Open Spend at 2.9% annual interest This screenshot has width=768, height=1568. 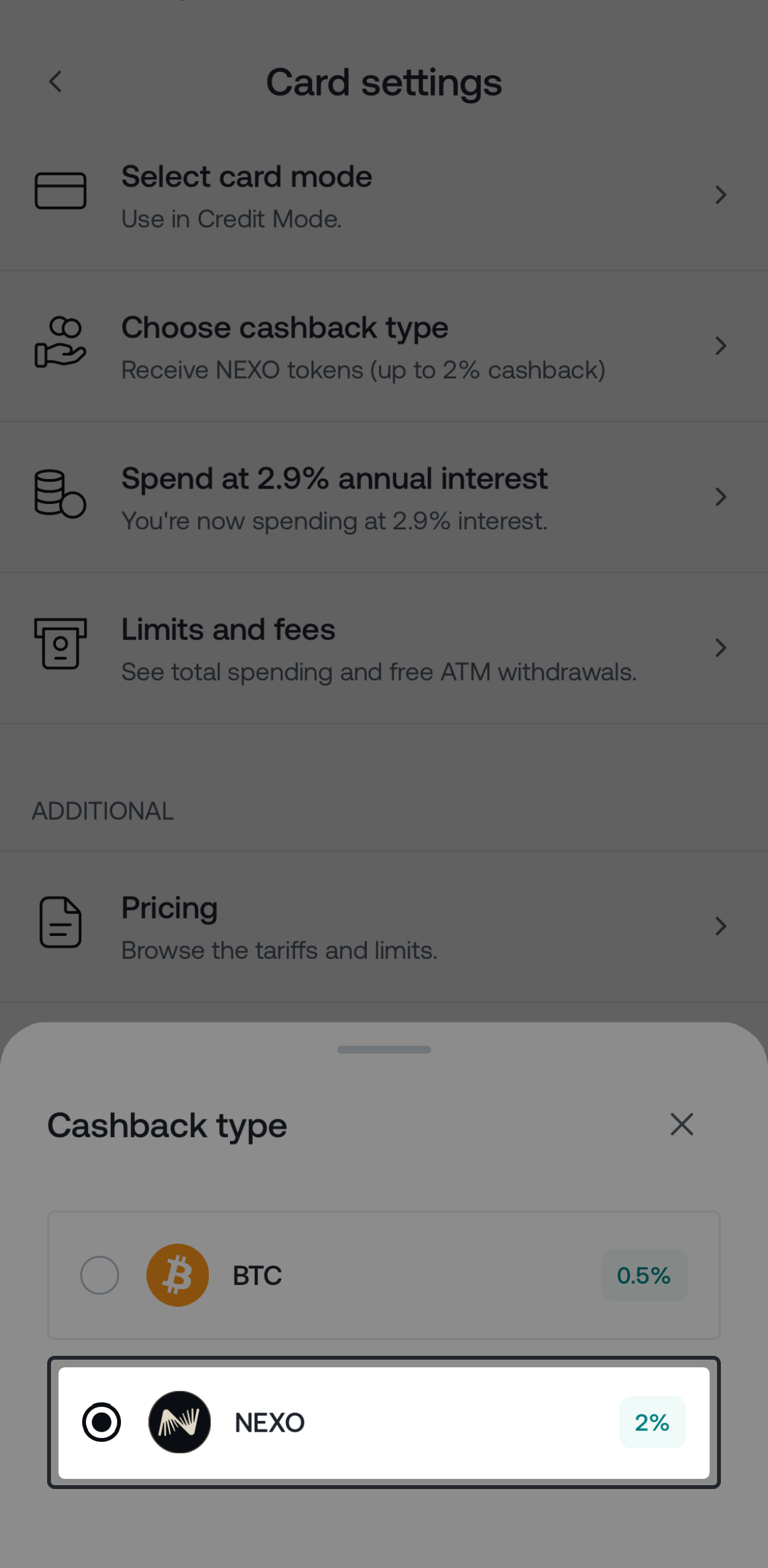[334, 497]
